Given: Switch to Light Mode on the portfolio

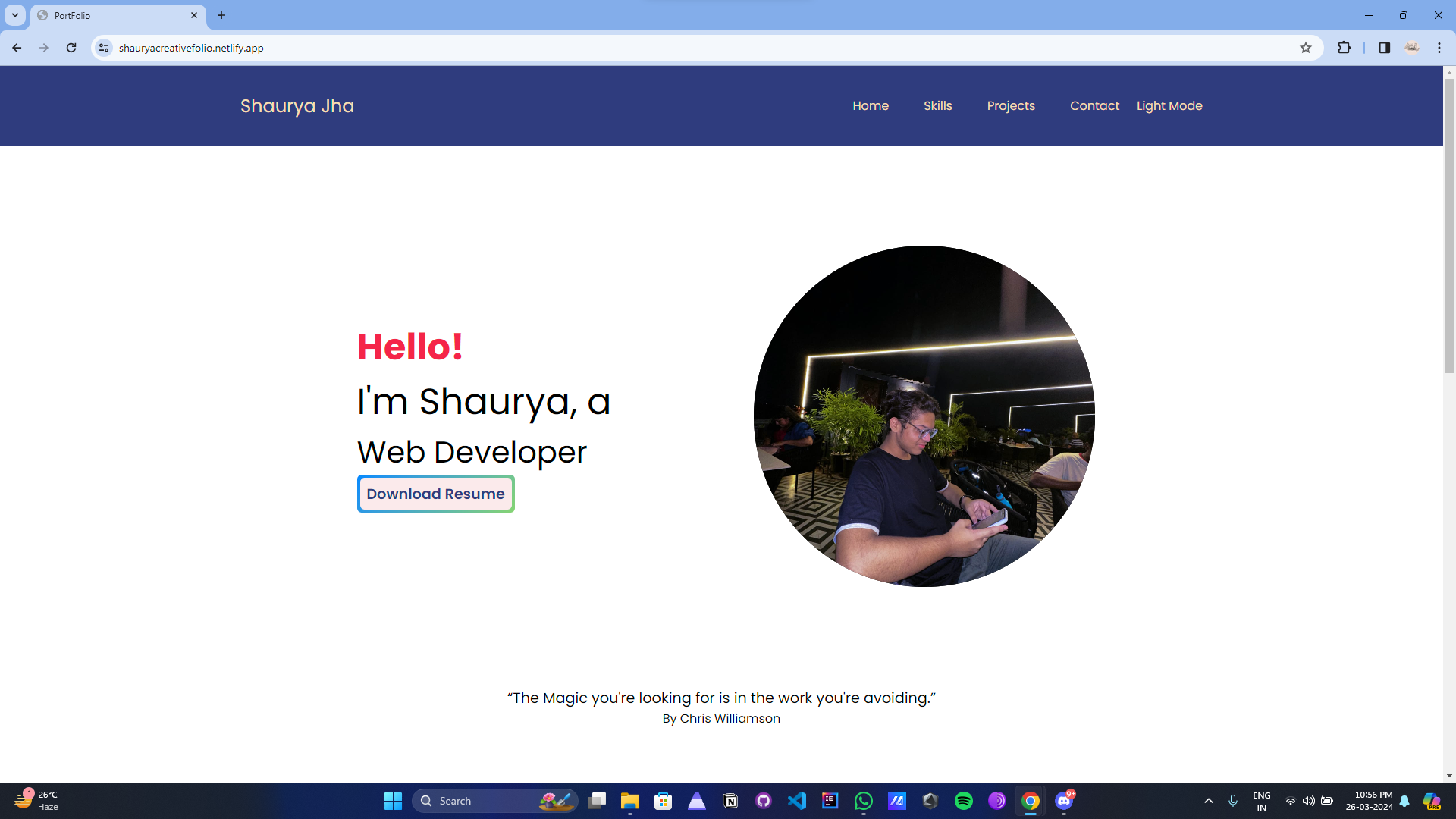Looking at the screenshot, I should pyautogui.click(x=1169, y=105).
